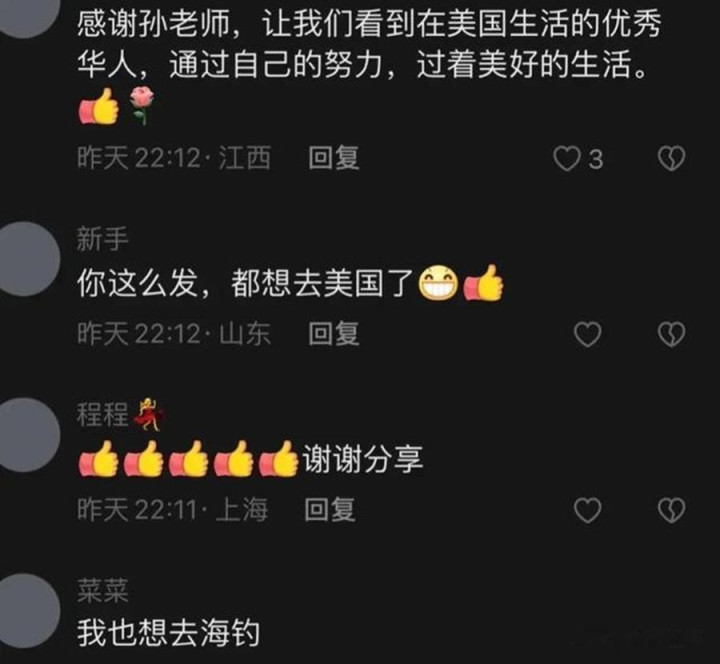Image resolution: width=720 pixels, height=664 pixels.
Task: Open 菜菜's profile avatar
Action: pos(24,610)
